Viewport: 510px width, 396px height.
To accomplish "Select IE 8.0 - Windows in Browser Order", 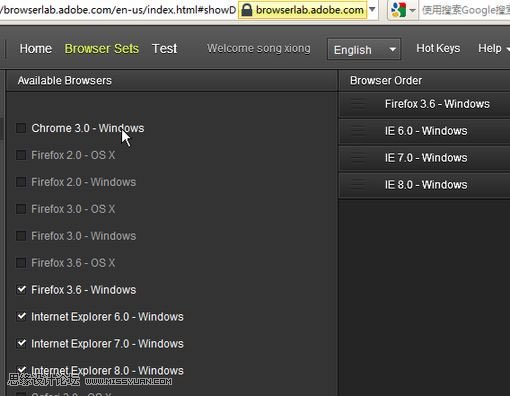I will [424, 185].
